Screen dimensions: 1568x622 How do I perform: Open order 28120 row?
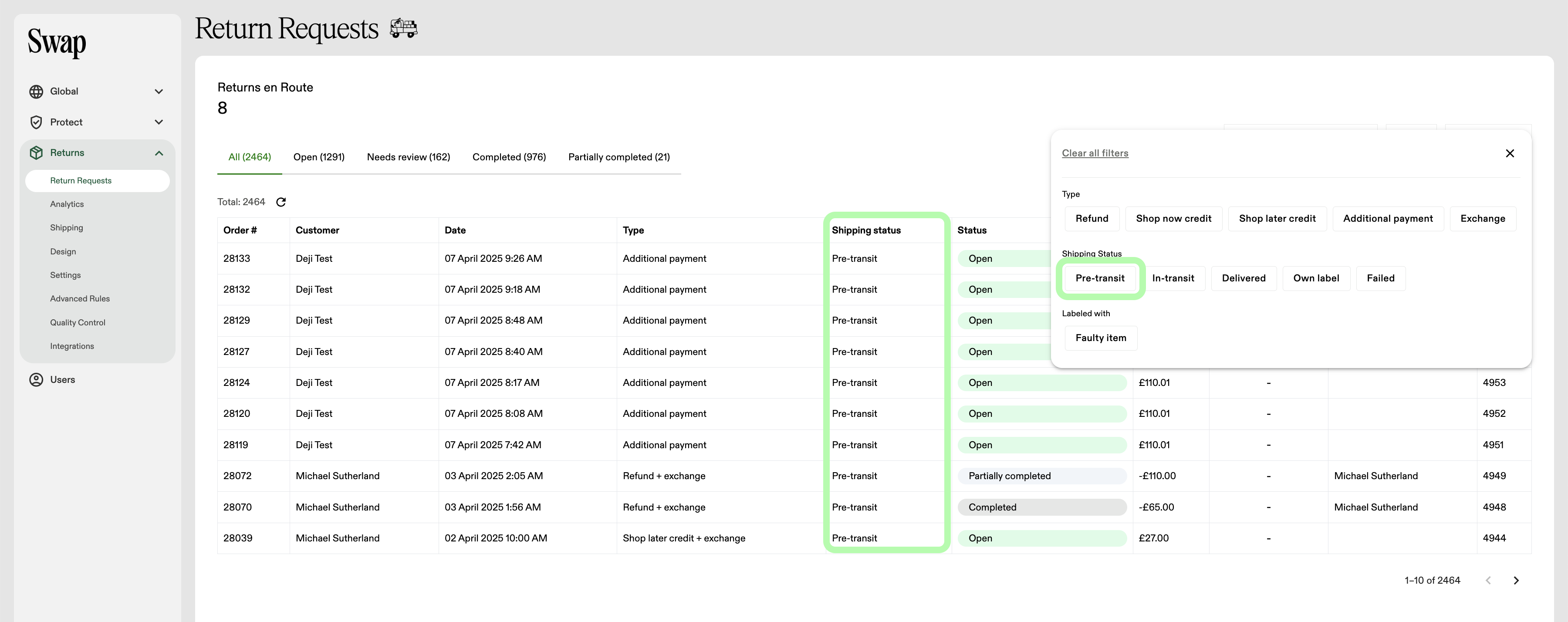pos(874,414)
